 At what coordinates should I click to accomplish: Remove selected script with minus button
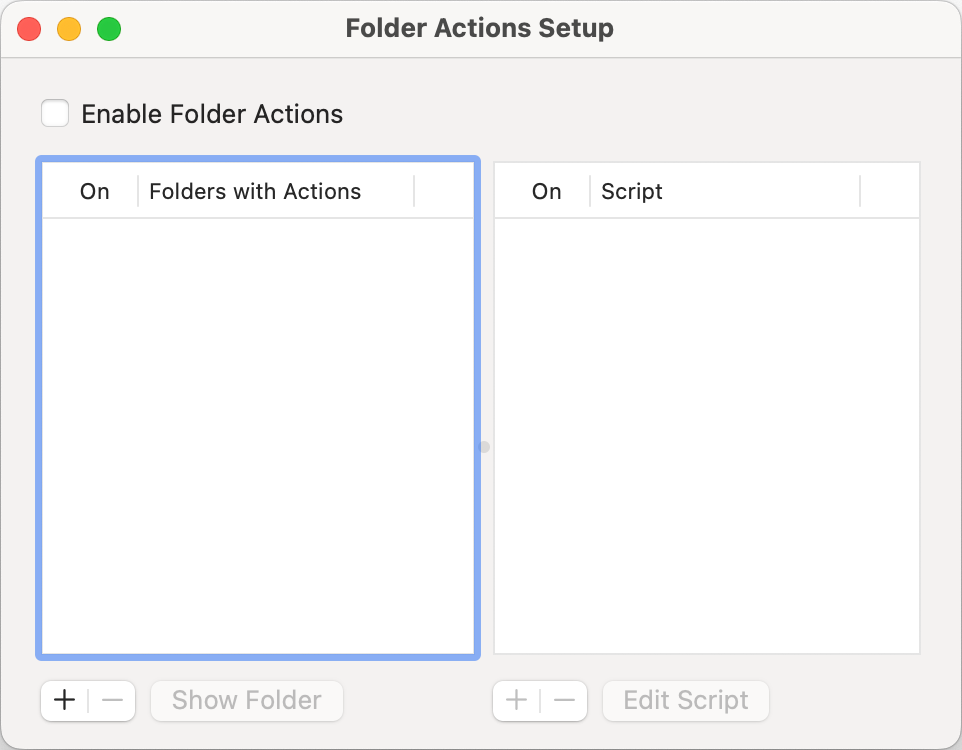click(x=564, y=700)
